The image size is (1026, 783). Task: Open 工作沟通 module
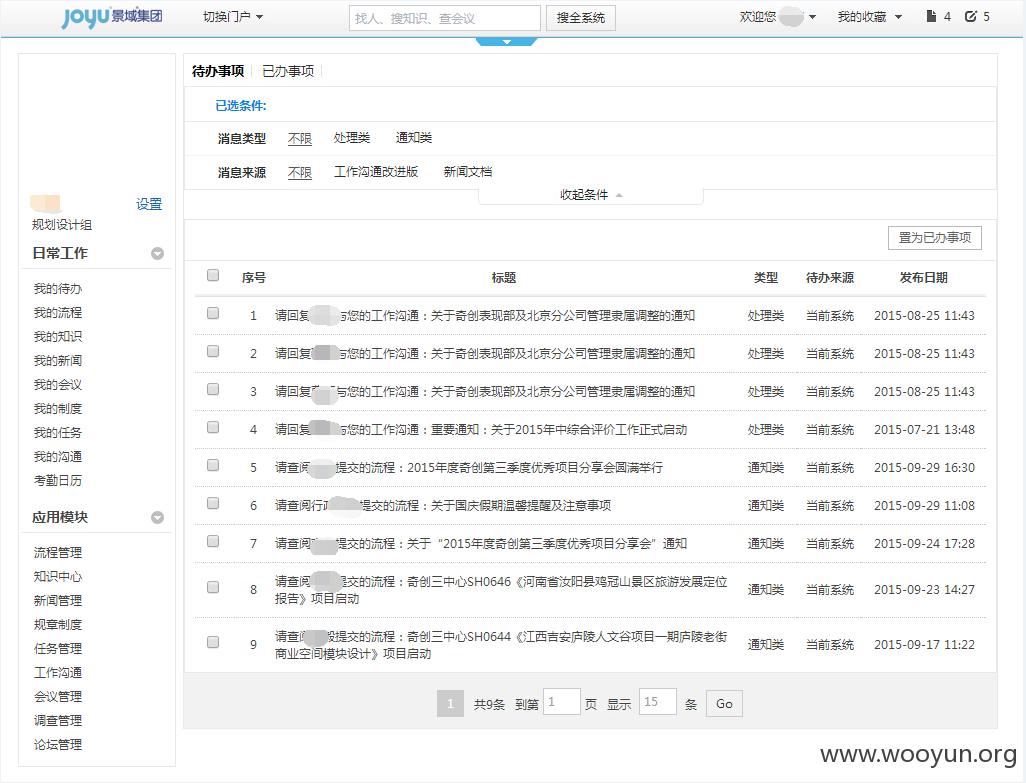[x=58, y=672]
